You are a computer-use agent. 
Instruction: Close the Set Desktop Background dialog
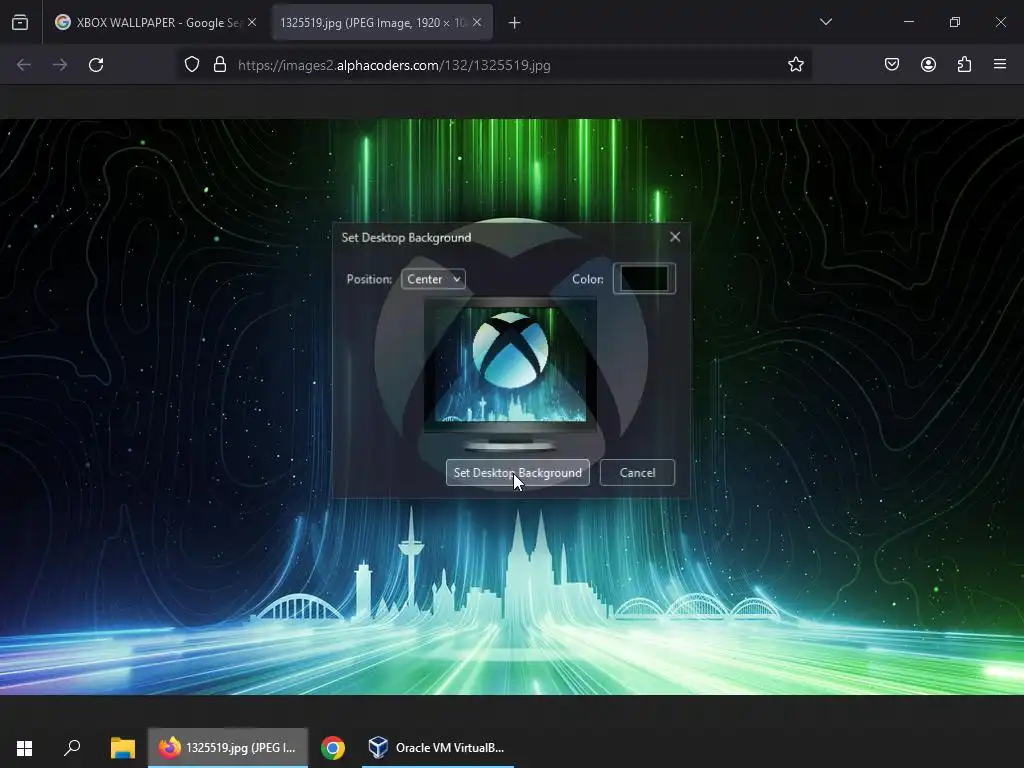675,237
